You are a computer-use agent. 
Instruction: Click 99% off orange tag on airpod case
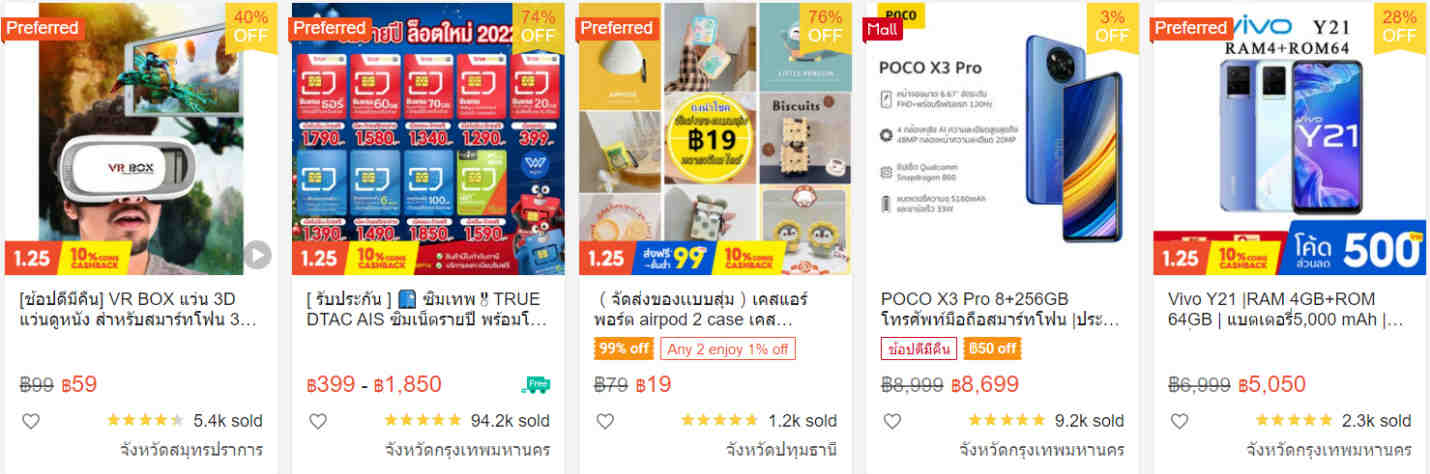[x=625, y=349]
